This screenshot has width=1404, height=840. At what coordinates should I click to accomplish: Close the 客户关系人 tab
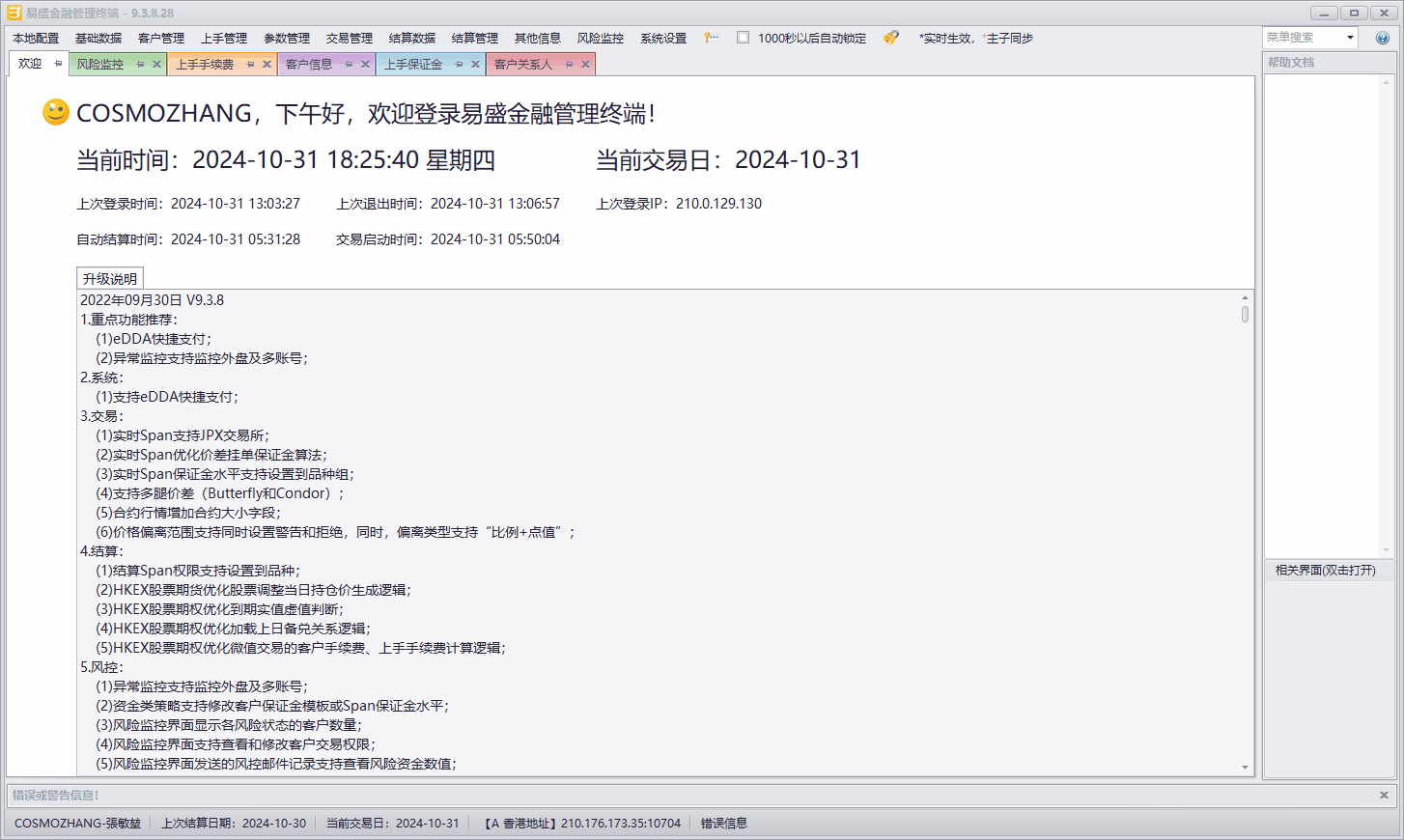(585, 65)
